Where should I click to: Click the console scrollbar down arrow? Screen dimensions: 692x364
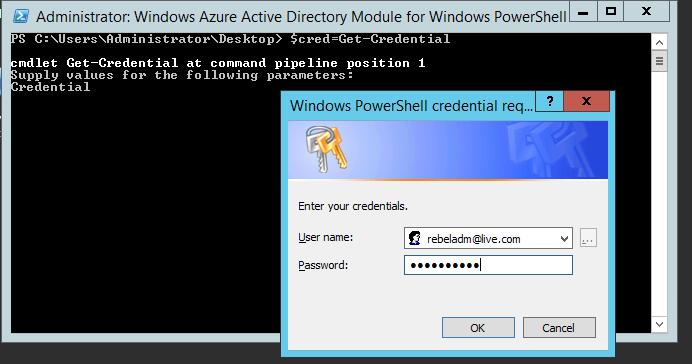pyautogui.click(x=659, y=325)
